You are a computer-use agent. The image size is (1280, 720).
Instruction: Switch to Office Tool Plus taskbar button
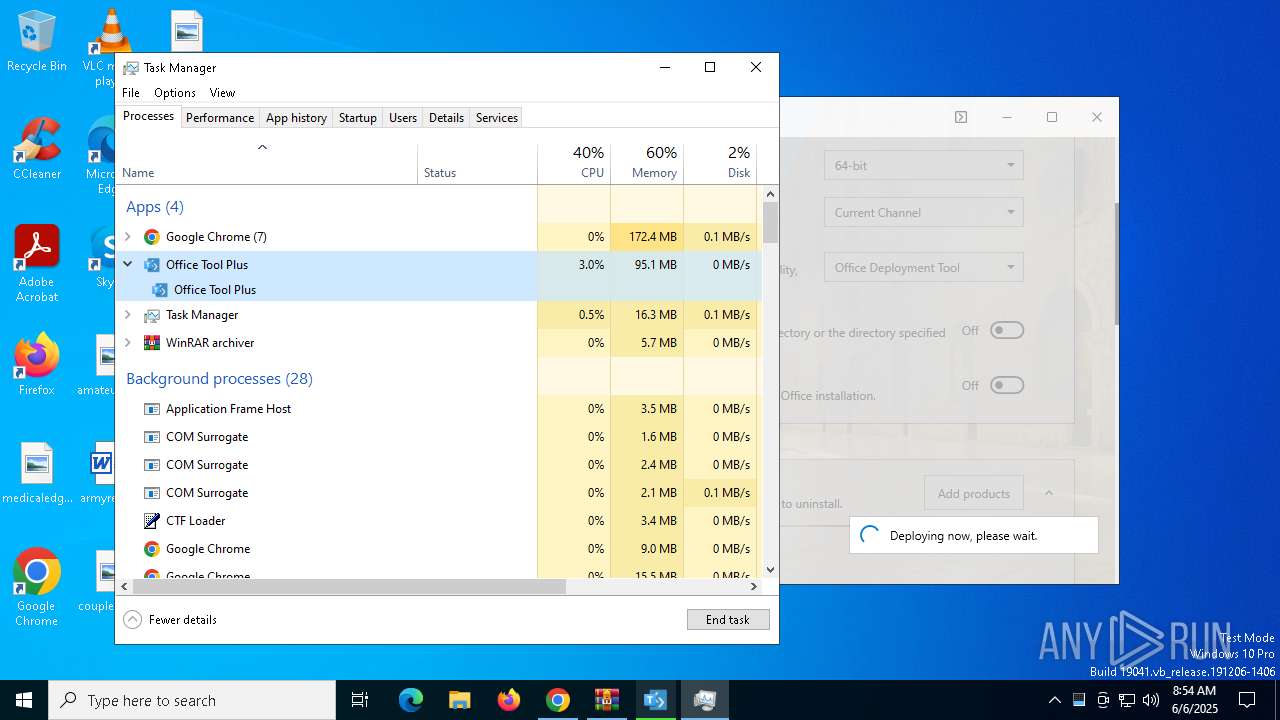656,700
